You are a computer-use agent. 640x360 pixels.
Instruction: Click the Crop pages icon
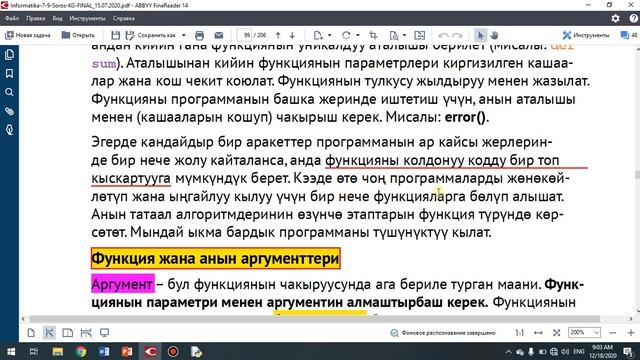(373, 35)
